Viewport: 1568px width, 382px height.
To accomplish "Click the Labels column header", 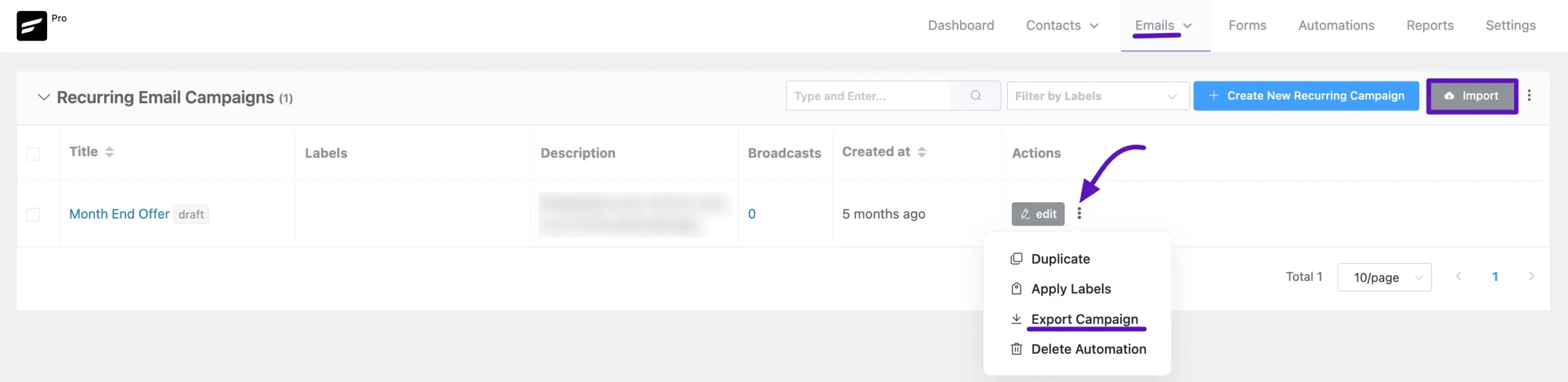I will [x=326, y=153].
